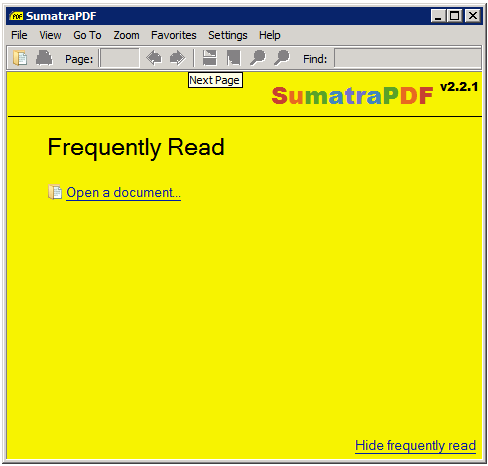Open the File menu

point(19,35)
